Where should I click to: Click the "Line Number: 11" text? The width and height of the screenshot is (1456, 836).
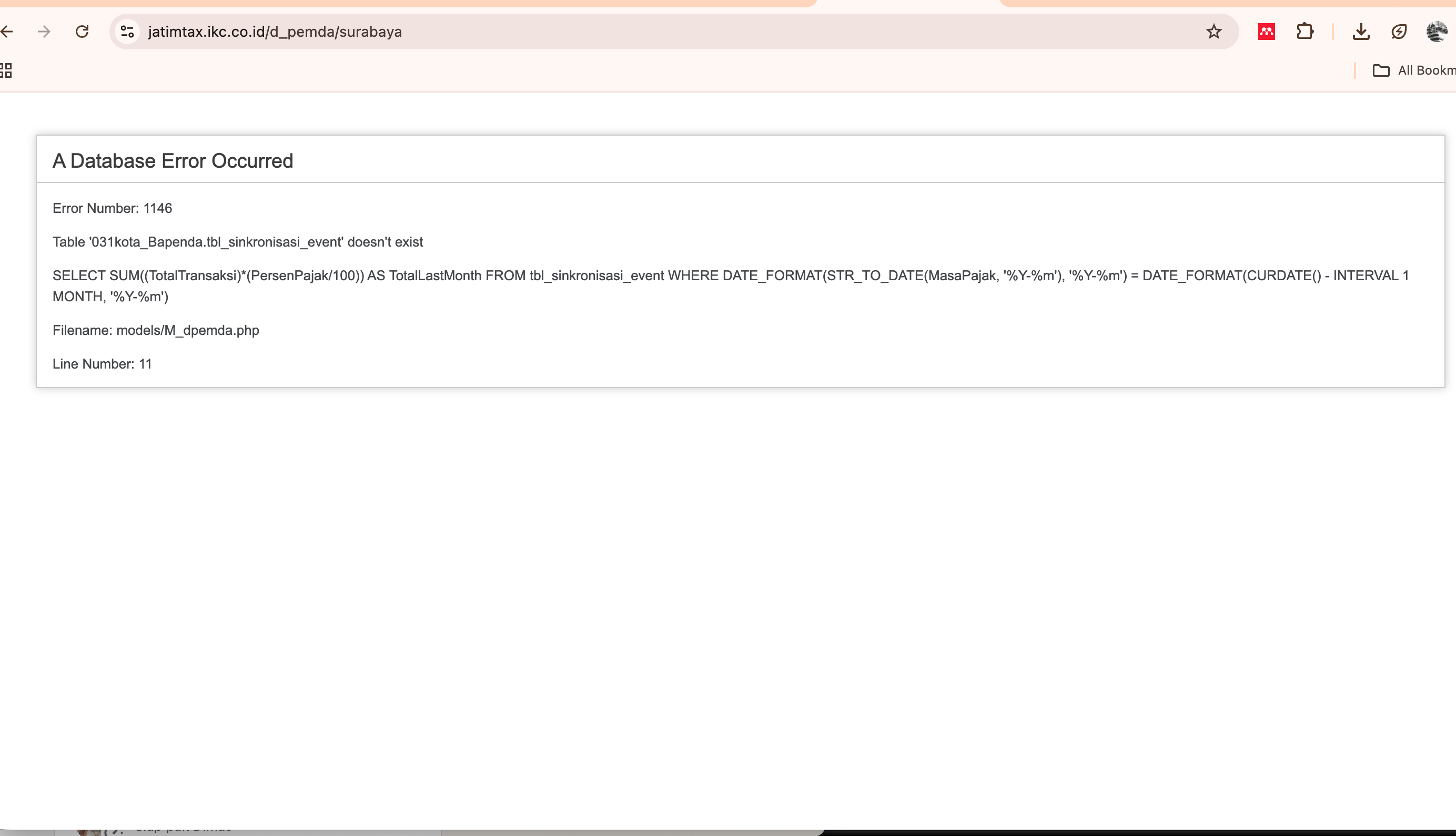[102, 364]
